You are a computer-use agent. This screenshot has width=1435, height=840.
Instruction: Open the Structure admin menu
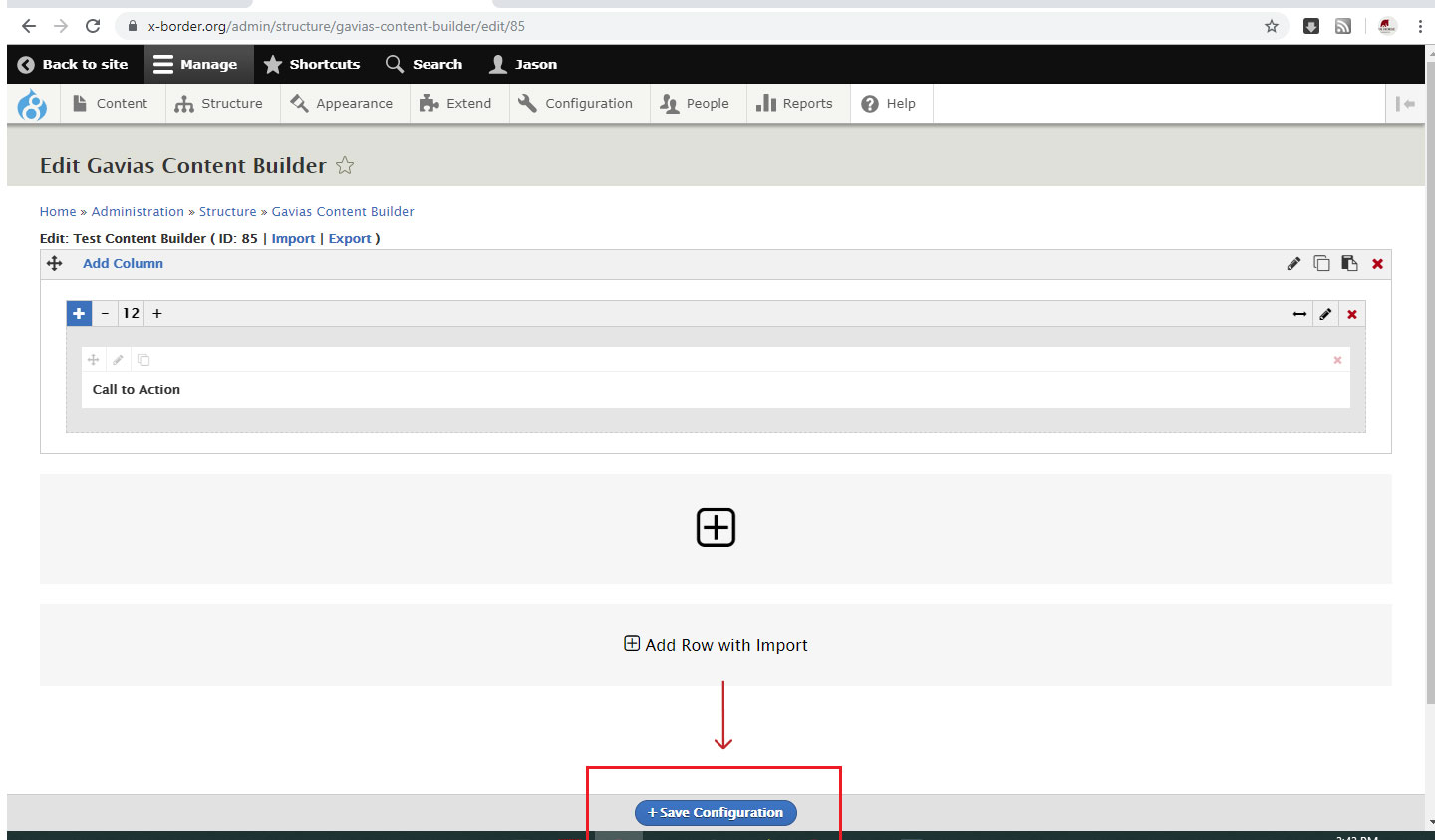pyautogui.click(x=219, y=104)
